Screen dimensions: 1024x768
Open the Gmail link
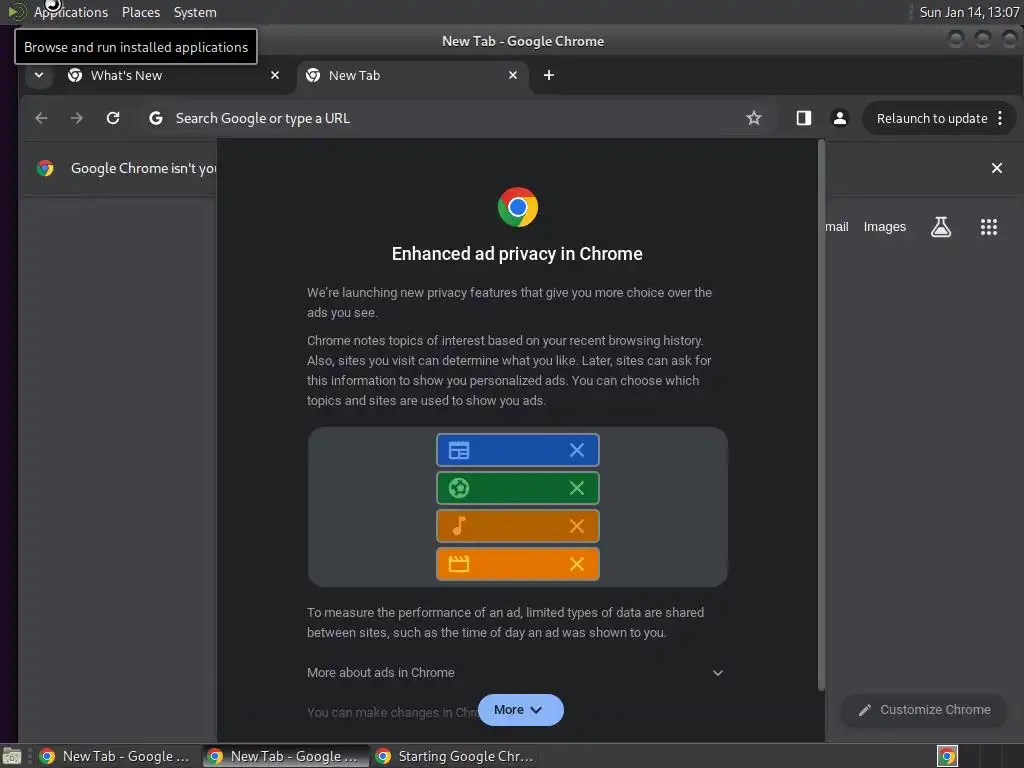837,227
